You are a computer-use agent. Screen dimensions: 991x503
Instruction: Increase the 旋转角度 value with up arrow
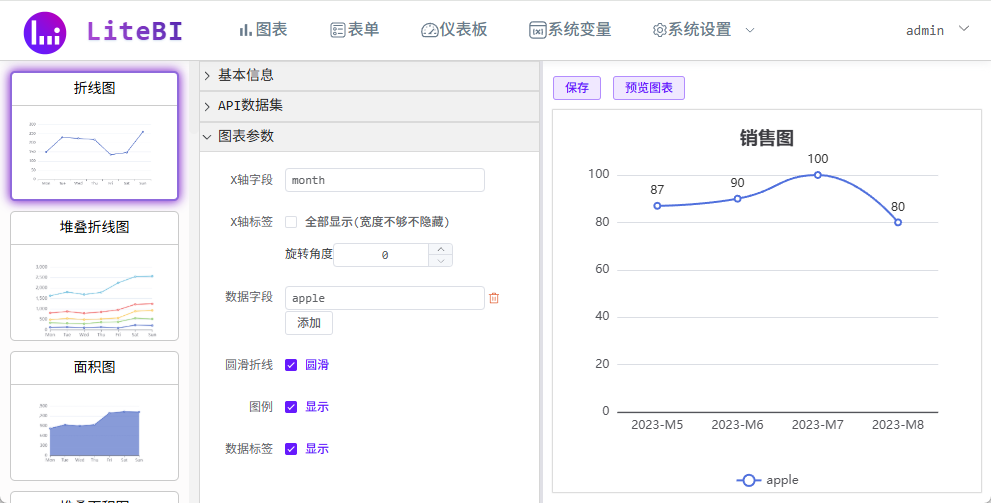441,249
